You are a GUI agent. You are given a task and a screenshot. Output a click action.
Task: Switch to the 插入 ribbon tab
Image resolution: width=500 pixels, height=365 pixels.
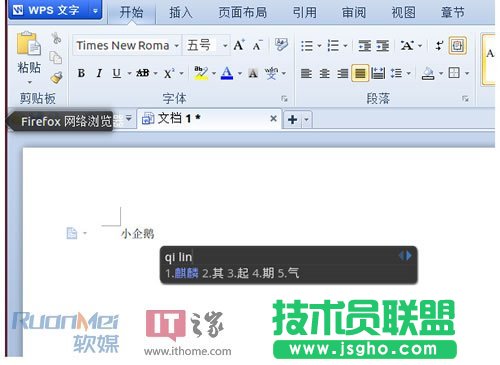point(181,13)
